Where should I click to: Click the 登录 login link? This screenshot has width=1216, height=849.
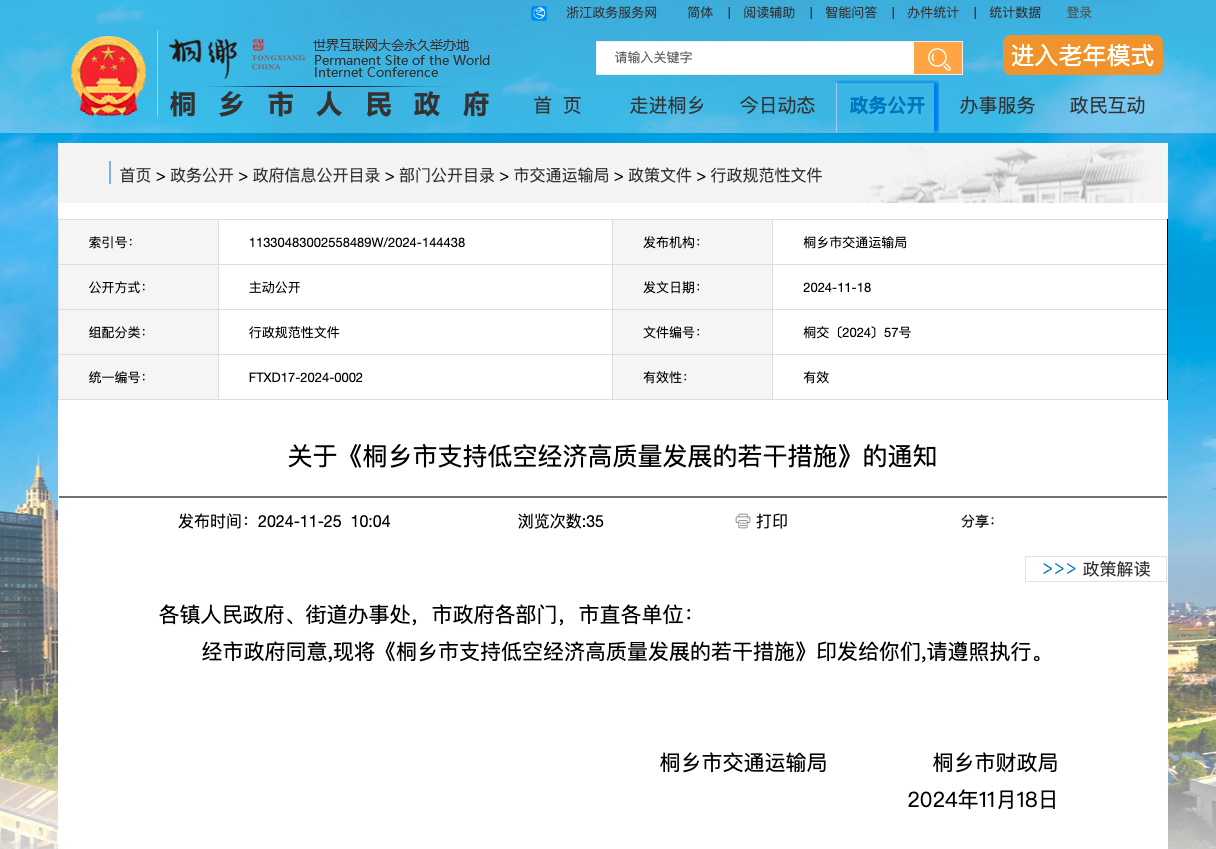tap(1080, 13)
